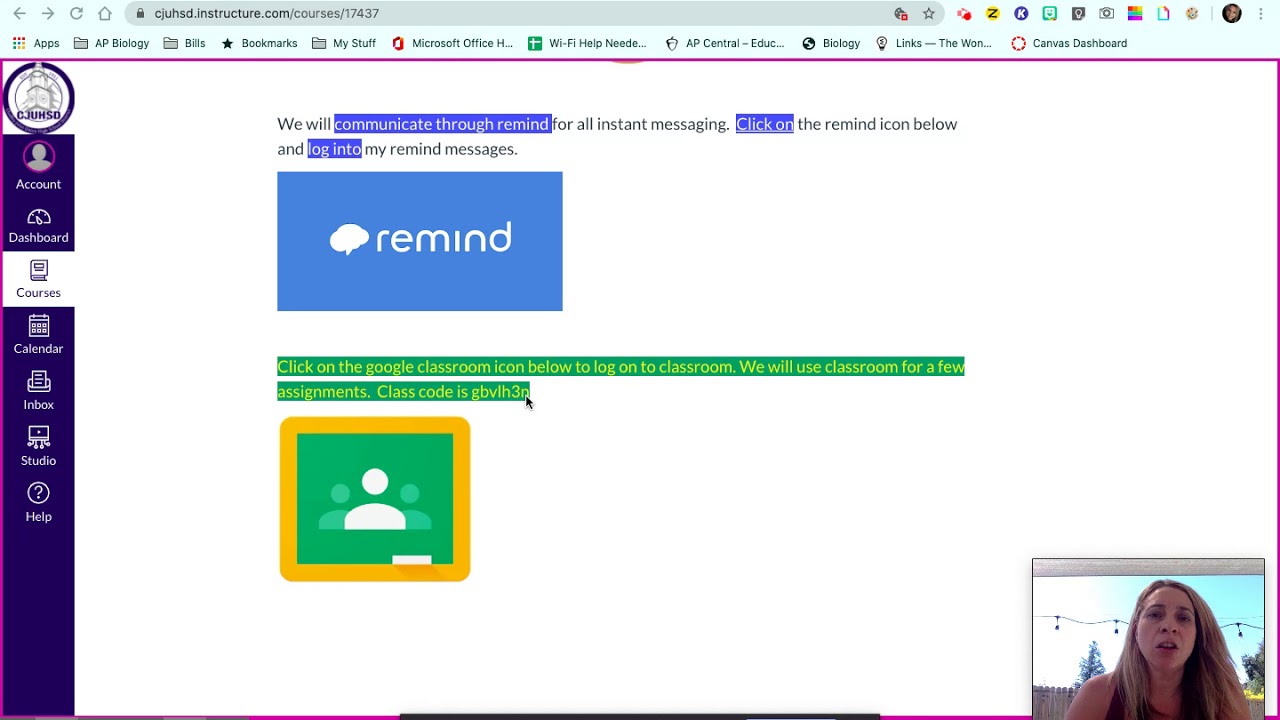Click the address bar URL
Screen dimensions: 1280x720
click(266, 13)
